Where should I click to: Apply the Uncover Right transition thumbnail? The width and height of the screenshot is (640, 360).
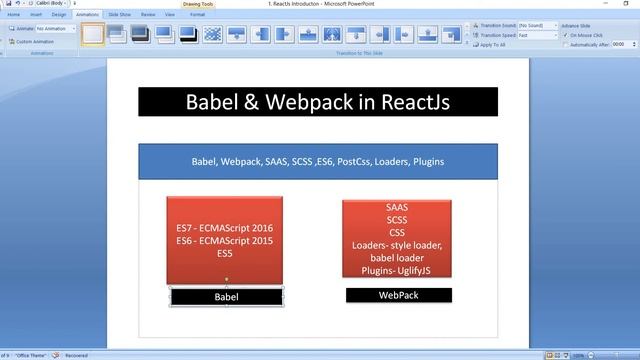pyautogui.click(x=404, y=34)
